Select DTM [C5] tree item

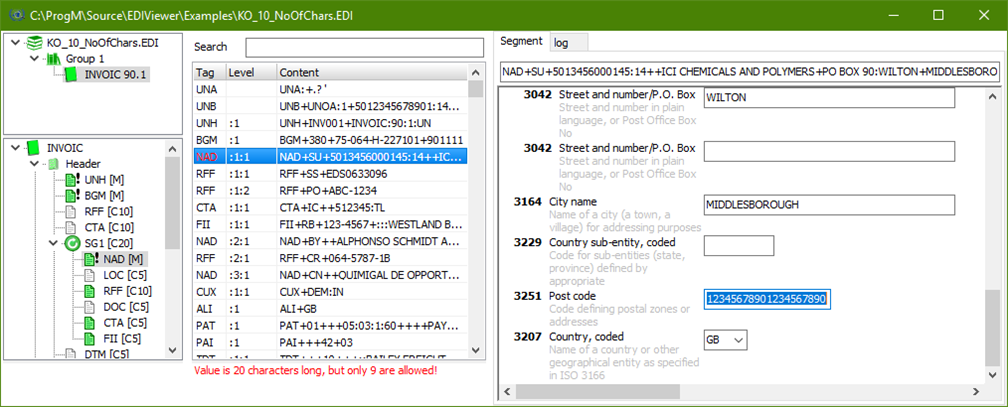coord(106,354)
